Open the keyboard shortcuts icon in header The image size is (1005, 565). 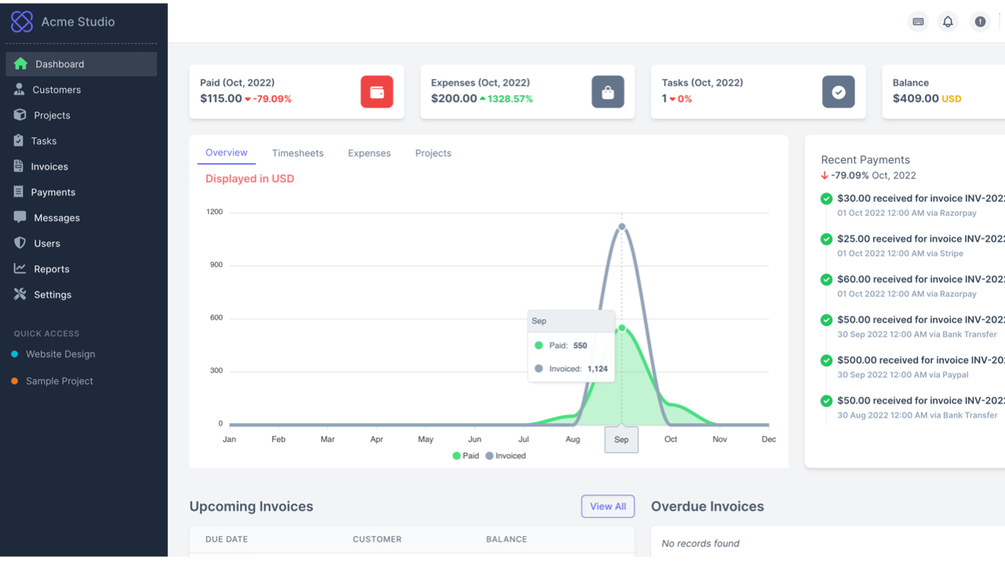[x=918, y=22]
